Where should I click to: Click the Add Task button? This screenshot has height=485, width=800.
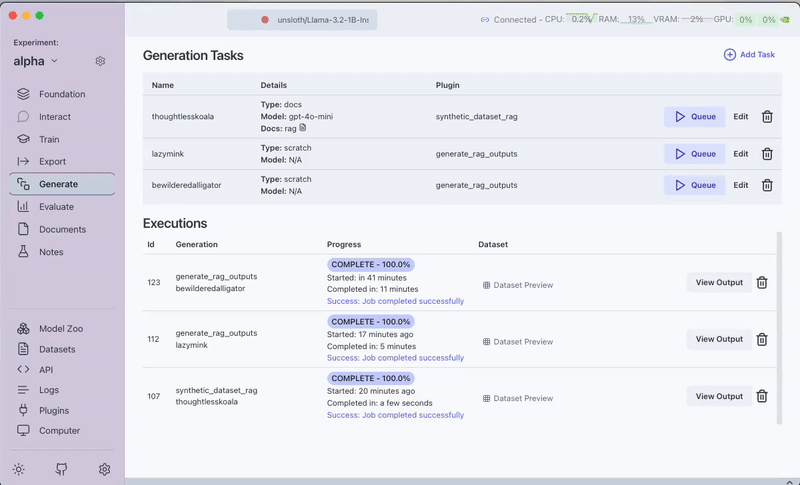pyautogui.click(x=749, y=55)
